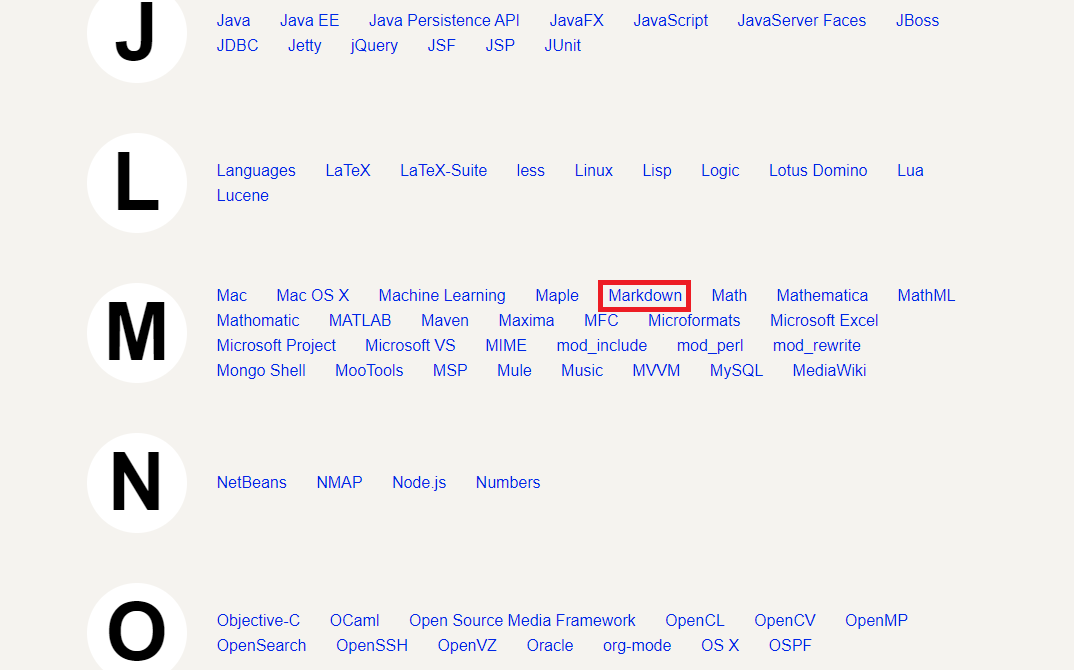Open the MSP link
1074x670 pixels.
click(x=450, y=371)
